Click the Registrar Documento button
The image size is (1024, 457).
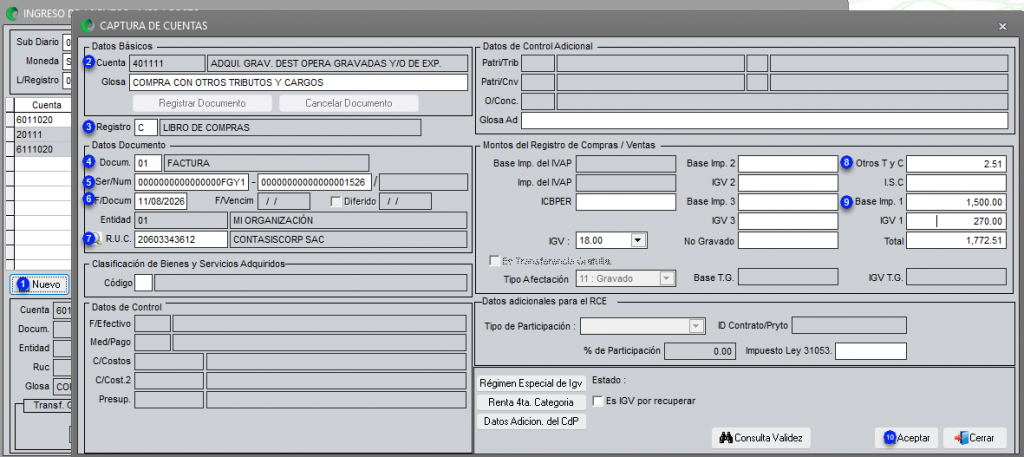coord(202,104)
